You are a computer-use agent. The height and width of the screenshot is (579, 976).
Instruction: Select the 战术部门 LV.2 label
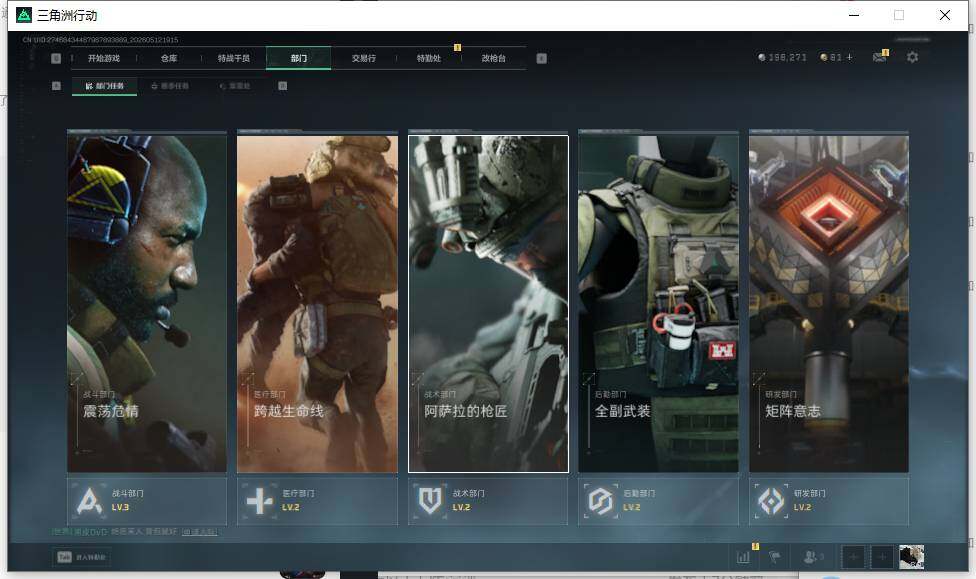tap(469, 500)
